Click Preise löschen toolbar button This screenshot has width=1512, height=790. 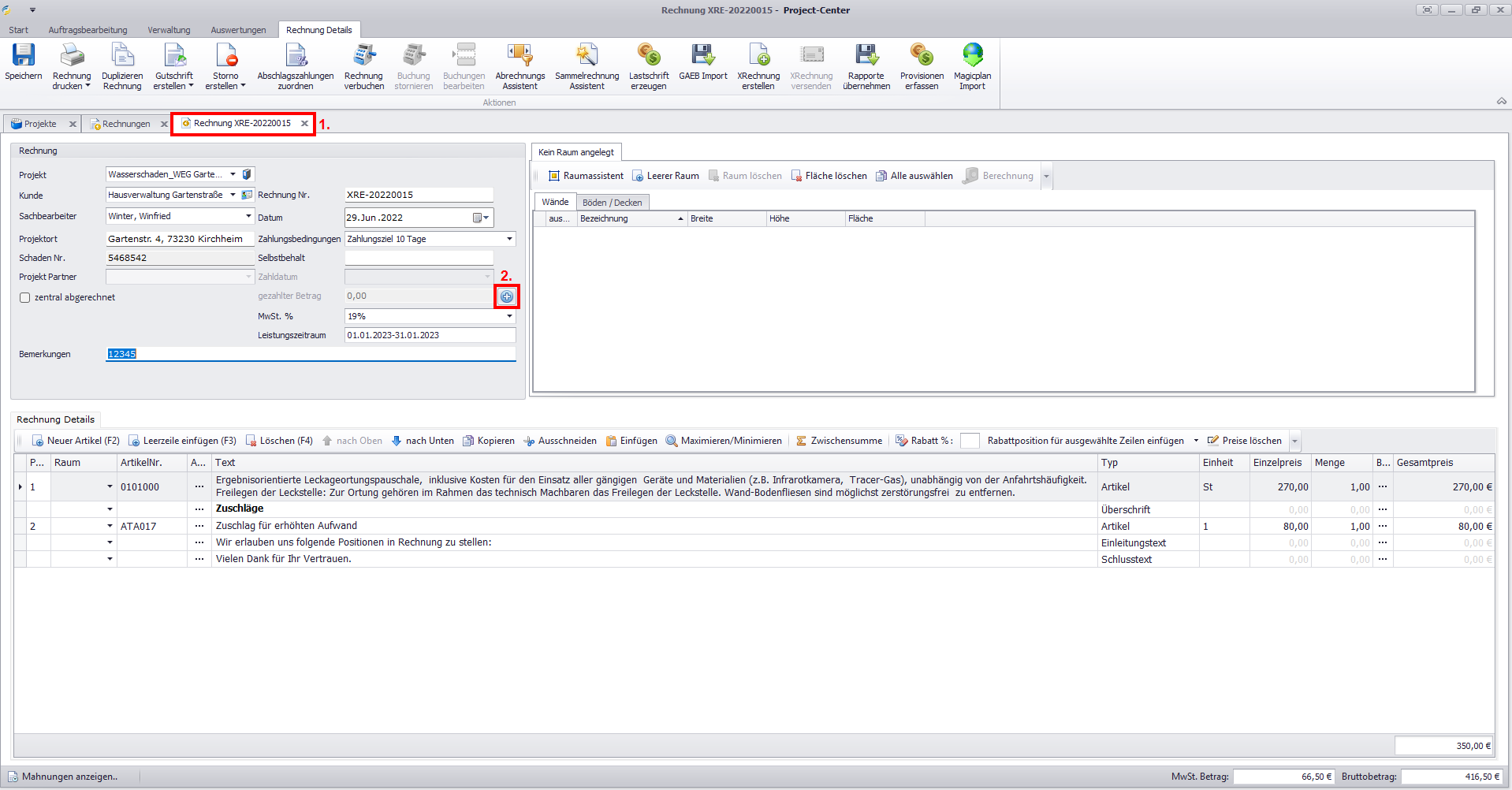point(1245,441)
